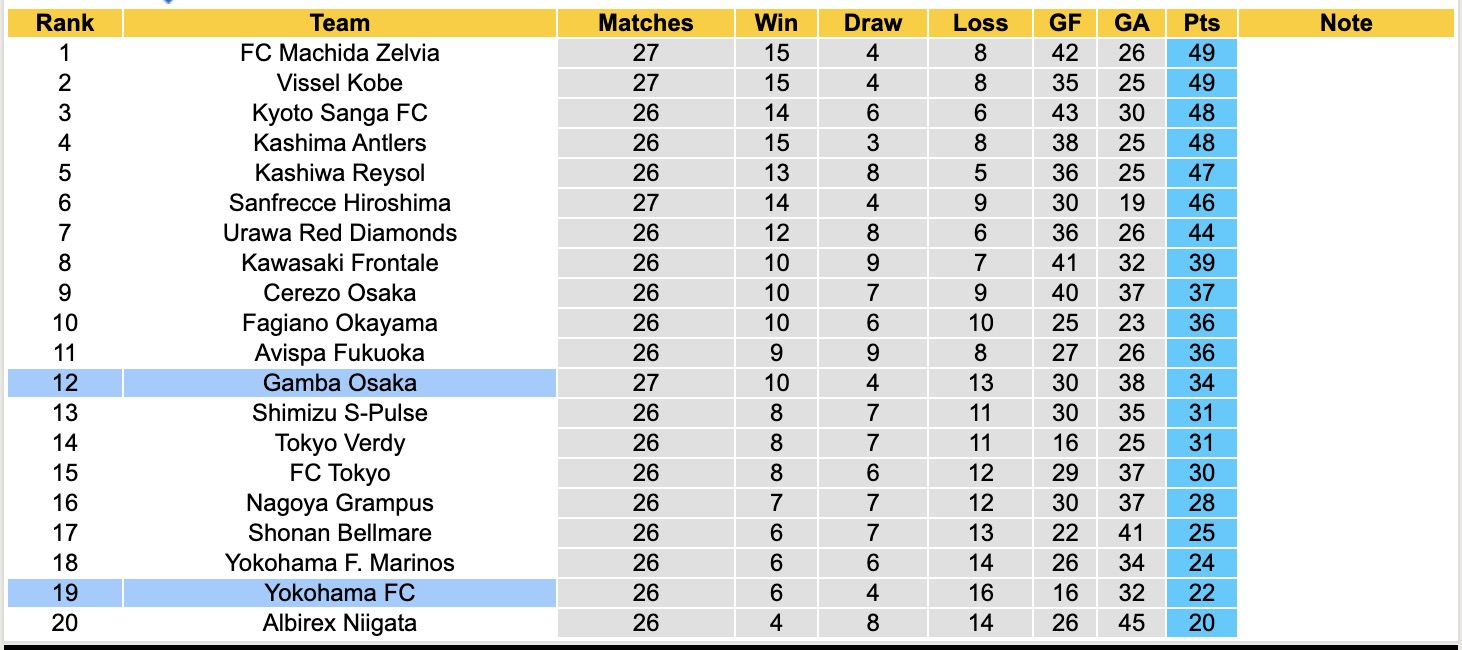Click the Team column header
This screenshot has height=650, width=1462.
pos(340,23)
